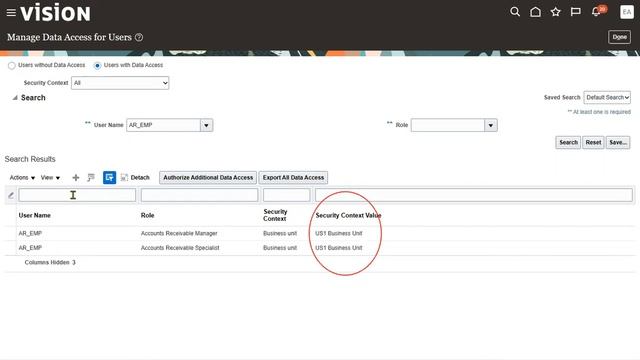Toggle the Query By Example icon
Viewport: 640px width, 360px height.
(x=109, y=178)
